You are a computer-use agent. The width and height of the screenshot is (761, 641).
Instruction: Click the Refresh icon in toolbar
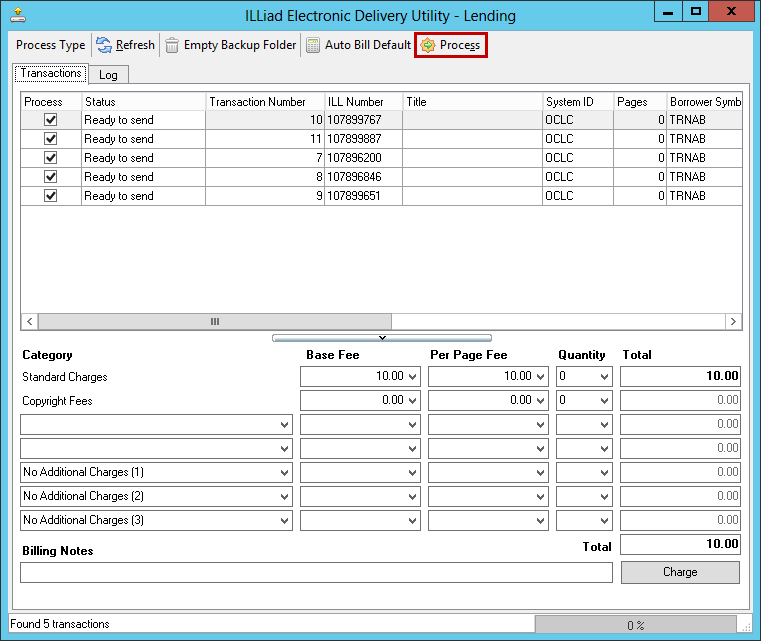pyautogui.click(x=104, y=45)
